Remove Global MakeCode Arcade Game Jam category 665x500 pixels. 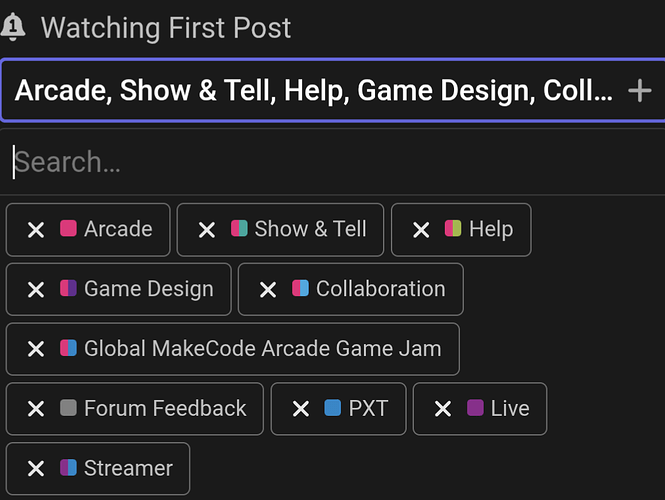tap(36, 349)
